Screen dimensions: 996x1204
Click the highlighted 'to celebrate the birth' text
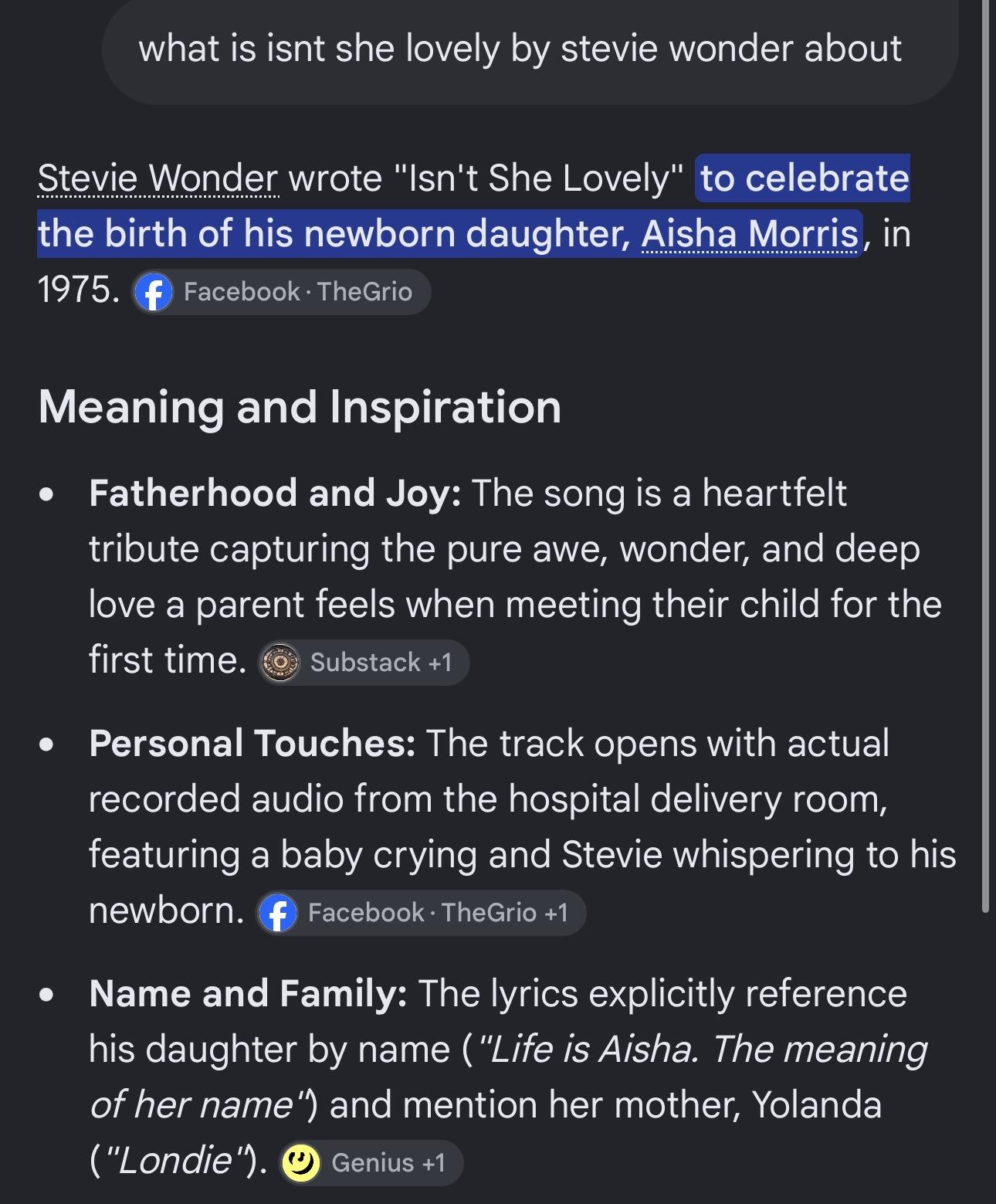pyautogui.click(x=473, y=205)
